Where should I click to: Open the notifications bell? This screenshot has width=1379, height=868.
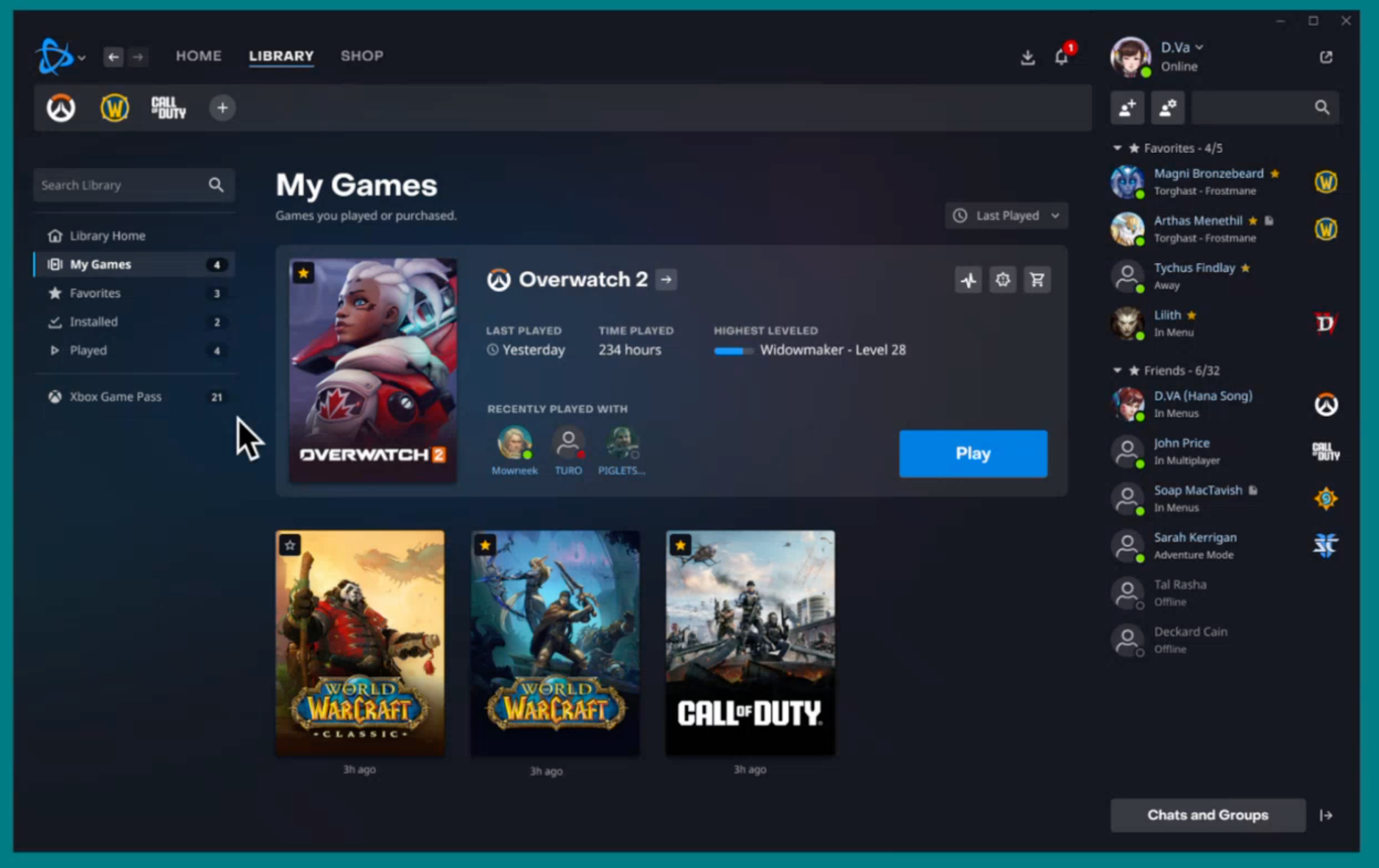tap(1062, 57)
